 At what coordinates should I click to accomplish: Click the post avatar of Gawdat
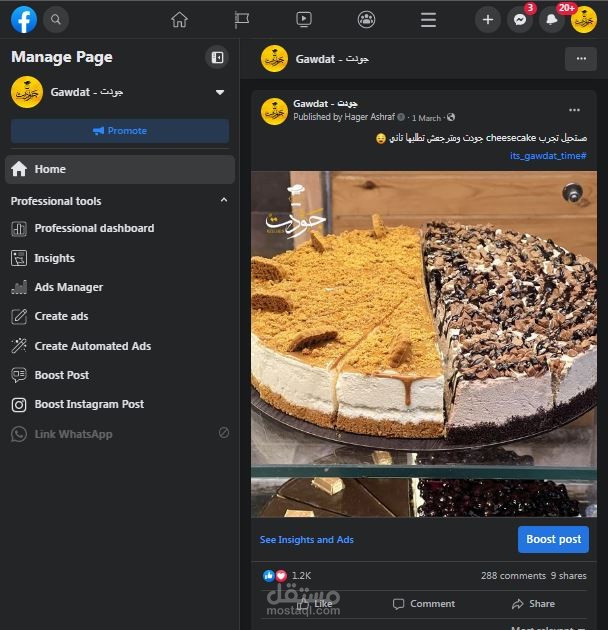[274, 111]
